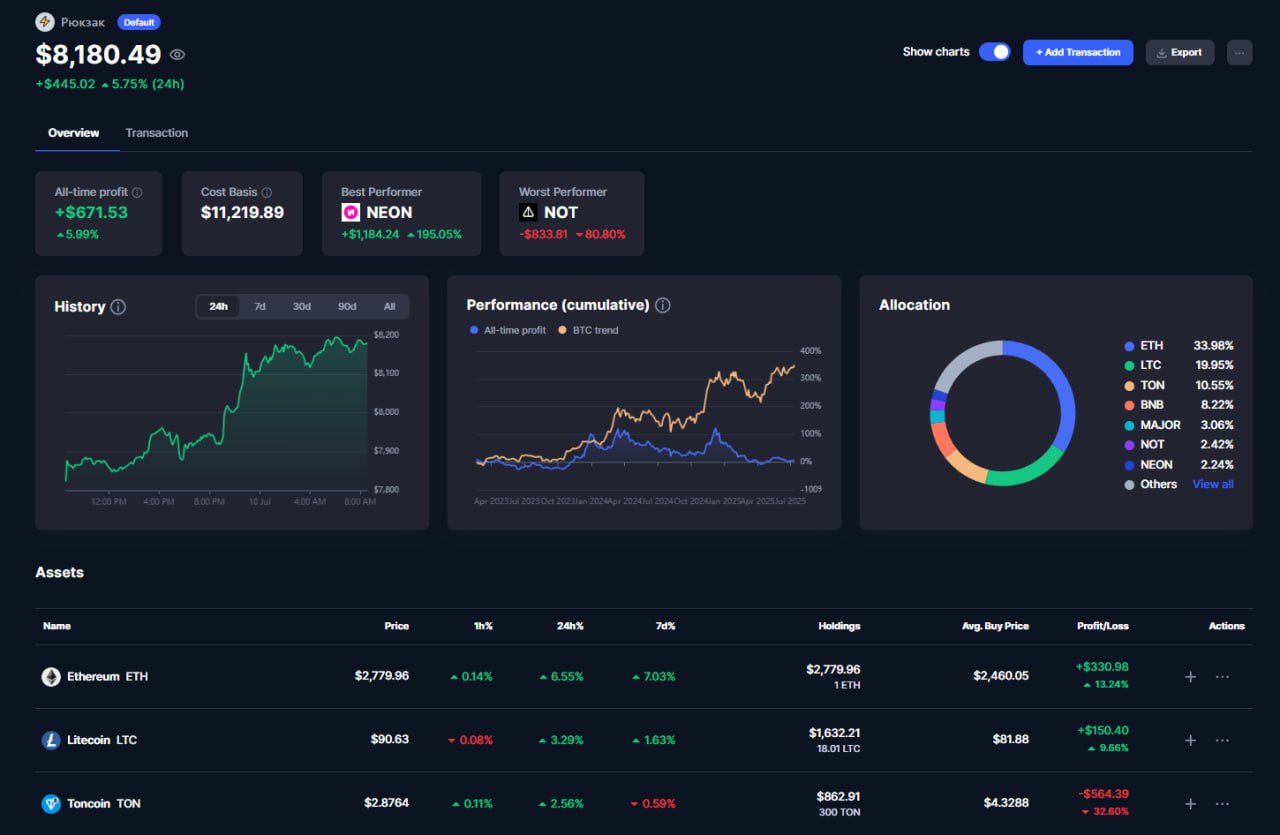The height and width of the screenshot is (835, 1280).
Task: Click the All-time profit info icon
Action: click(x=137, y=192)
